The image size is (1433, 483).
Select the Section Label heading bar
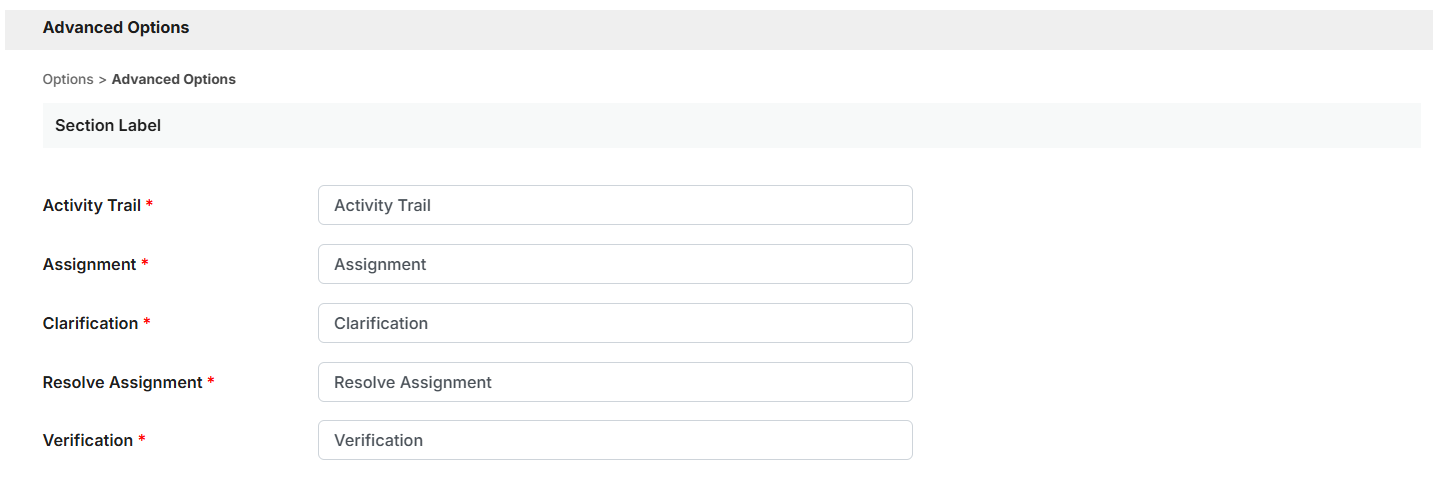[731, 125]
